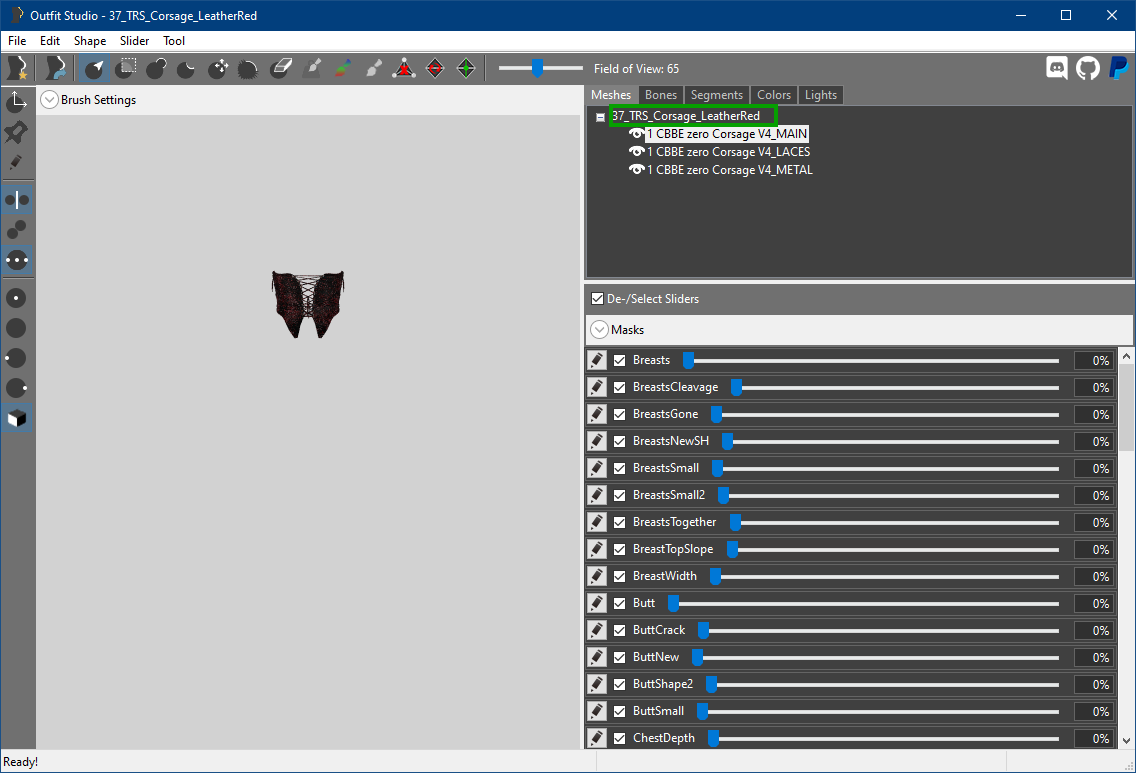Select the Smooth brush tool
The image size is (1136, 773).
click(248, 68)
